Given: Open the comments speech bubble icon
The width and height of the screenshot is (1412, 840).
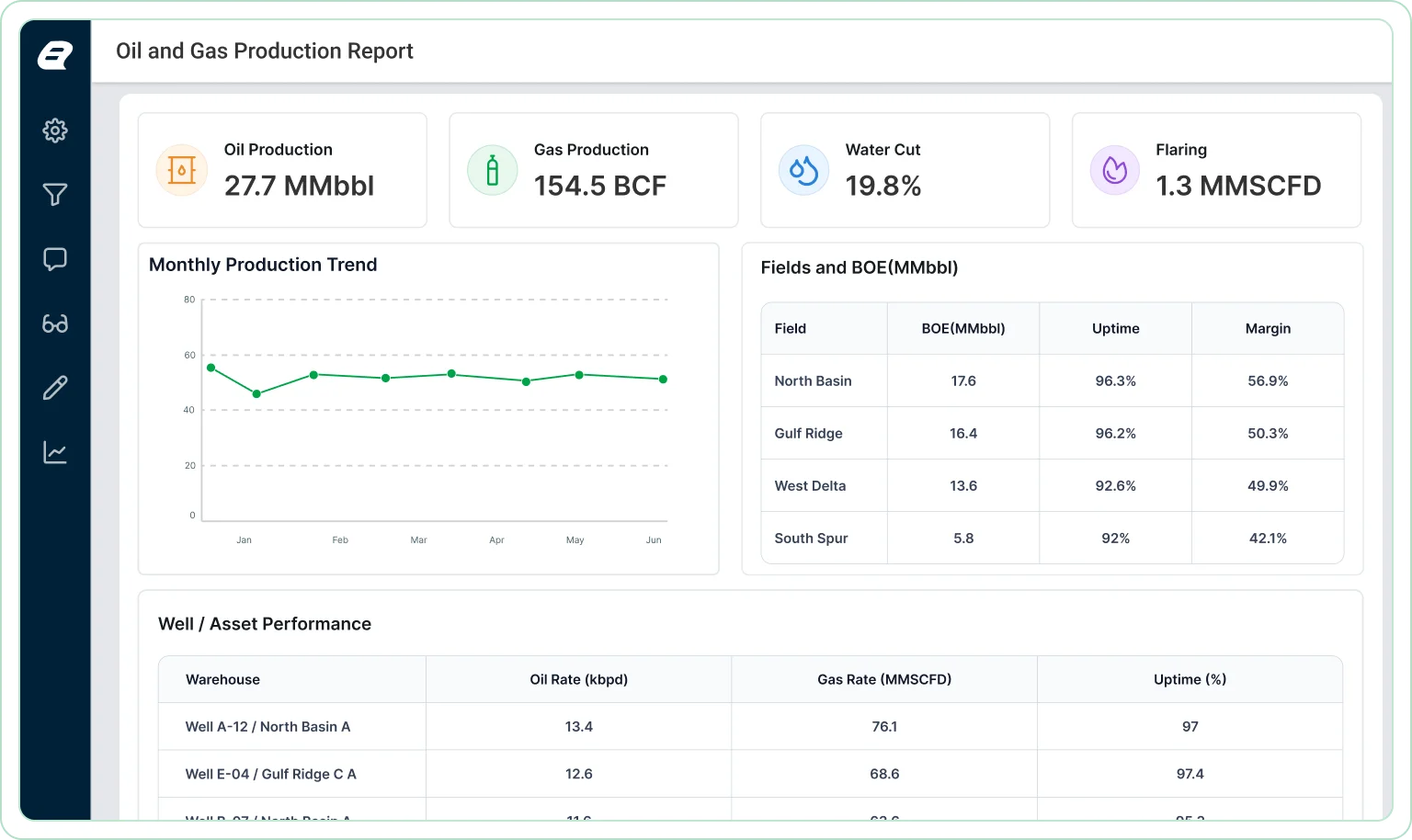Looking at the screenshot, I should pyautogui.click(x=55, y=259).
